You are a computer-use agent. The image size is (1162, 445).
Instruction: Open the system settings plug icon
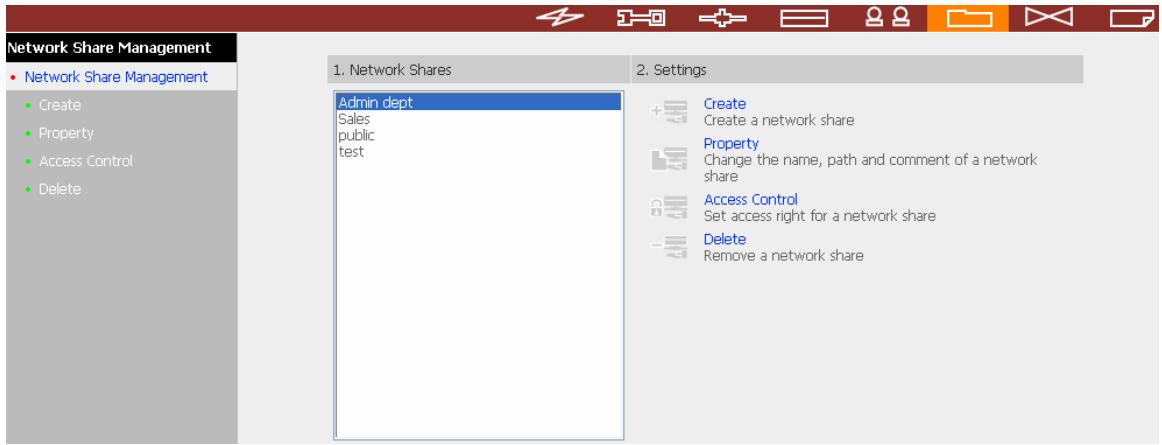pos(641,18)
